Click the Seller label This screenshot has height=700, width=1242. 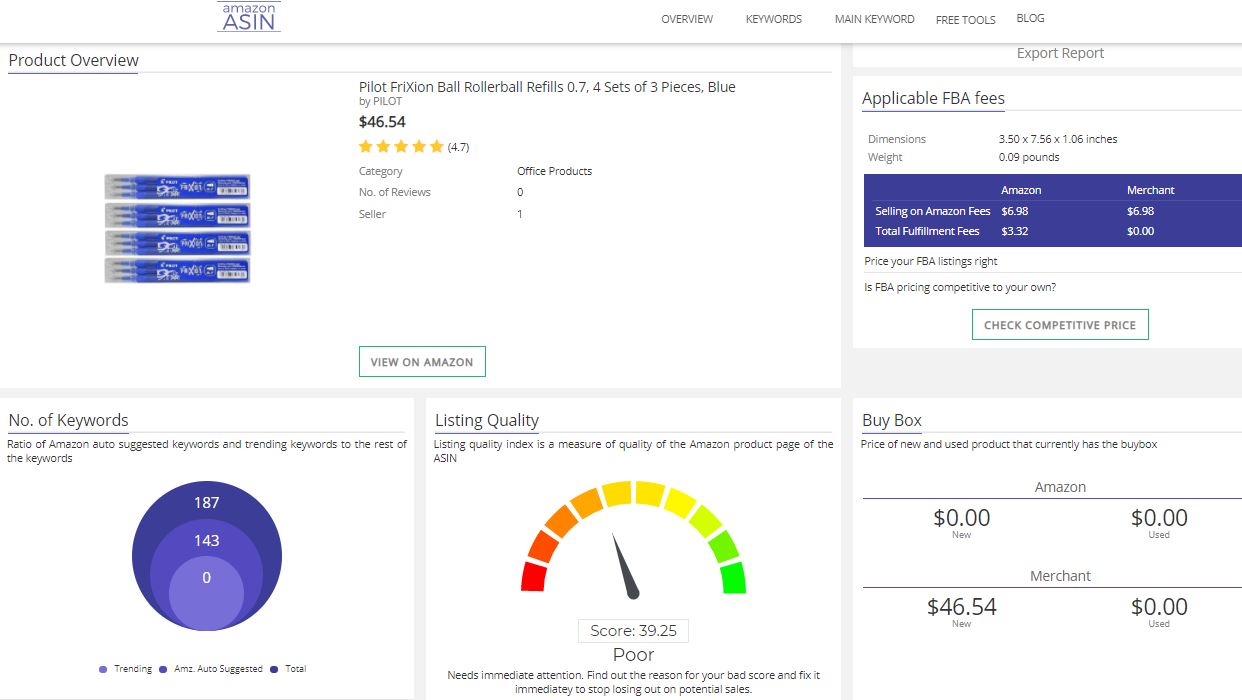372,214
